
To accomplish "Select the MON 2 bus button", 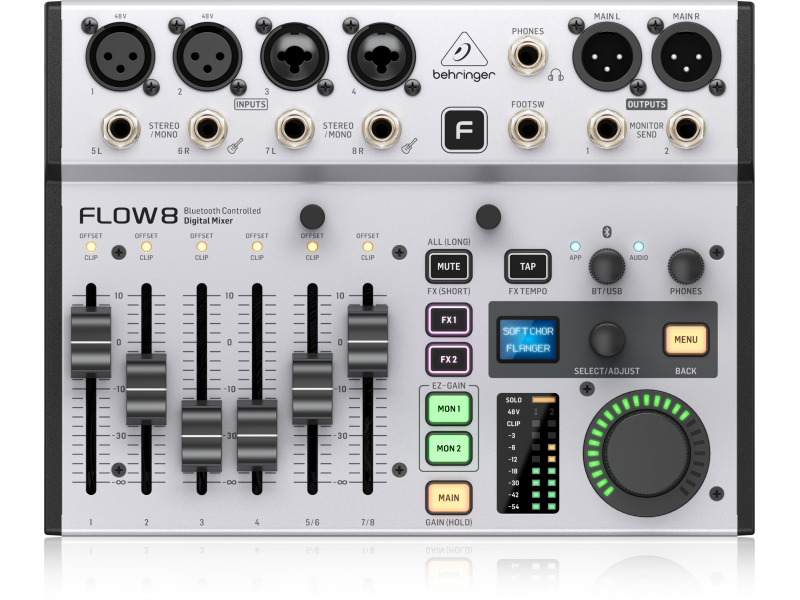I will pyautogui.click(x=448, y=448).
